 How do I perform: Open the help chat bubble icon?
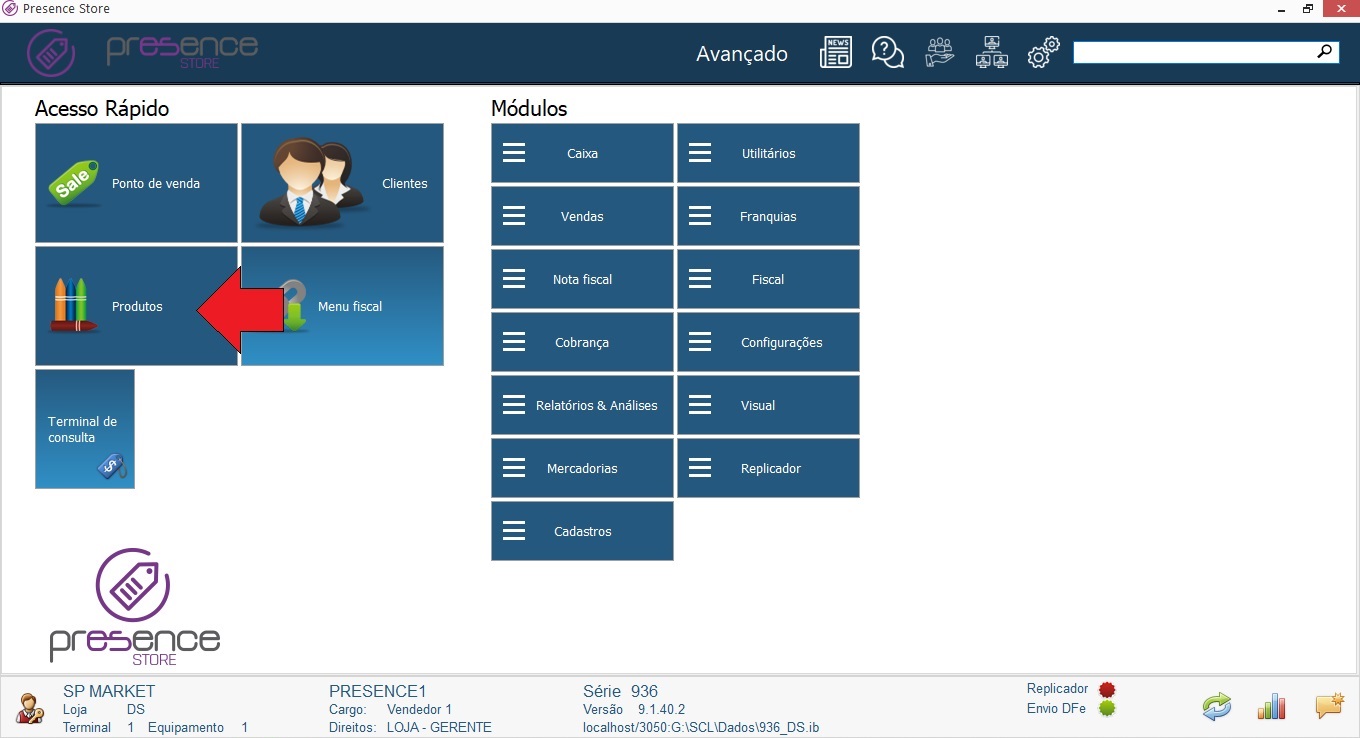[887, 52]
